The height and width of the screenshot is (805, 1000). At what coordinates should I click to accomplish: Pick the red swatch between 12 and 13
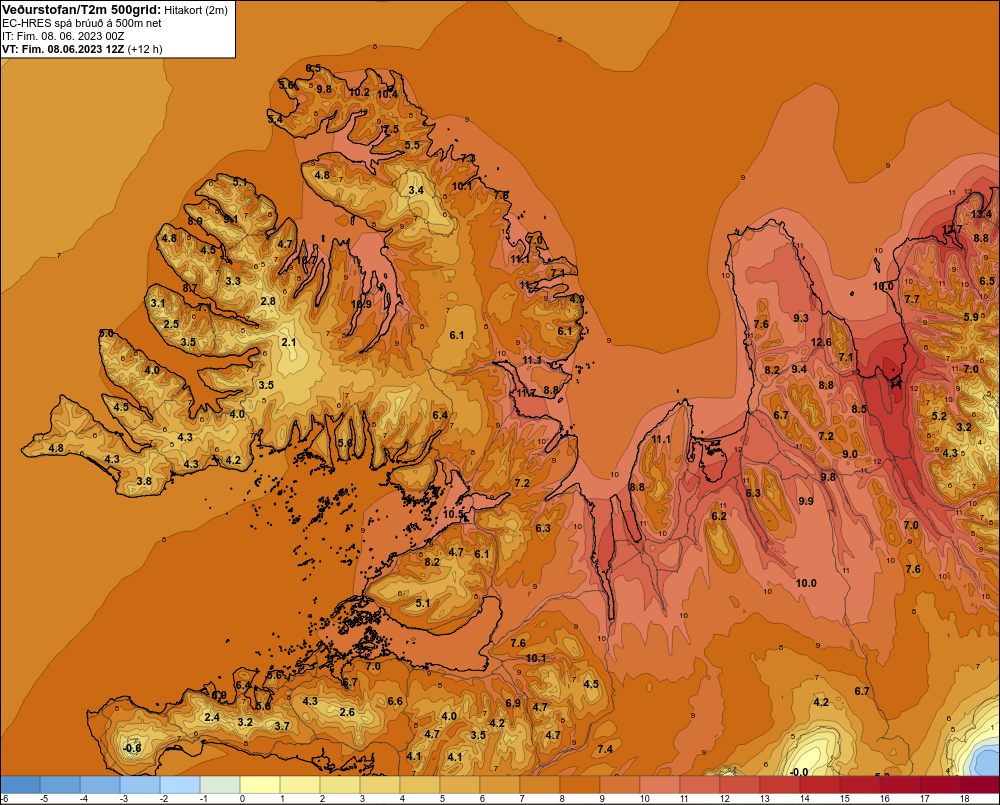click(739, 784)
